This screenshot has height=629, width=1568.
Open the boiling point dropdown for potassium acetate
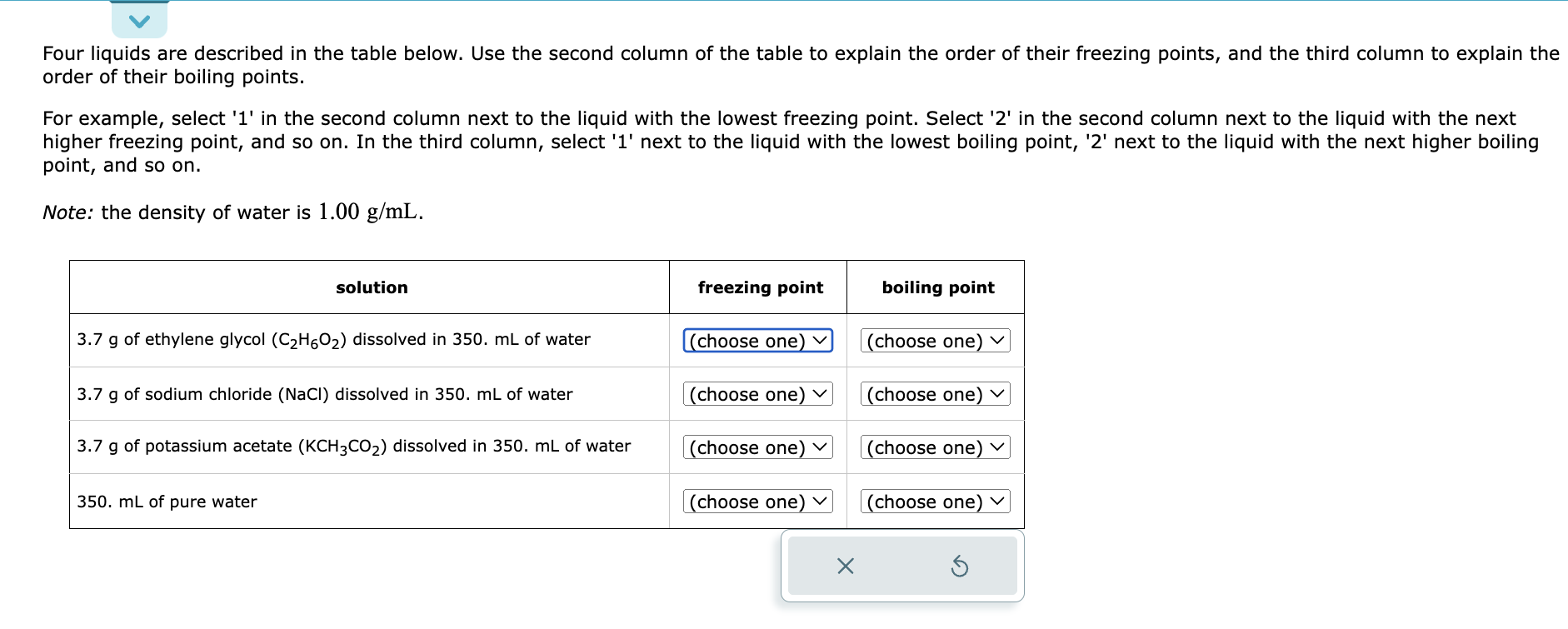(x=934, y=447)
